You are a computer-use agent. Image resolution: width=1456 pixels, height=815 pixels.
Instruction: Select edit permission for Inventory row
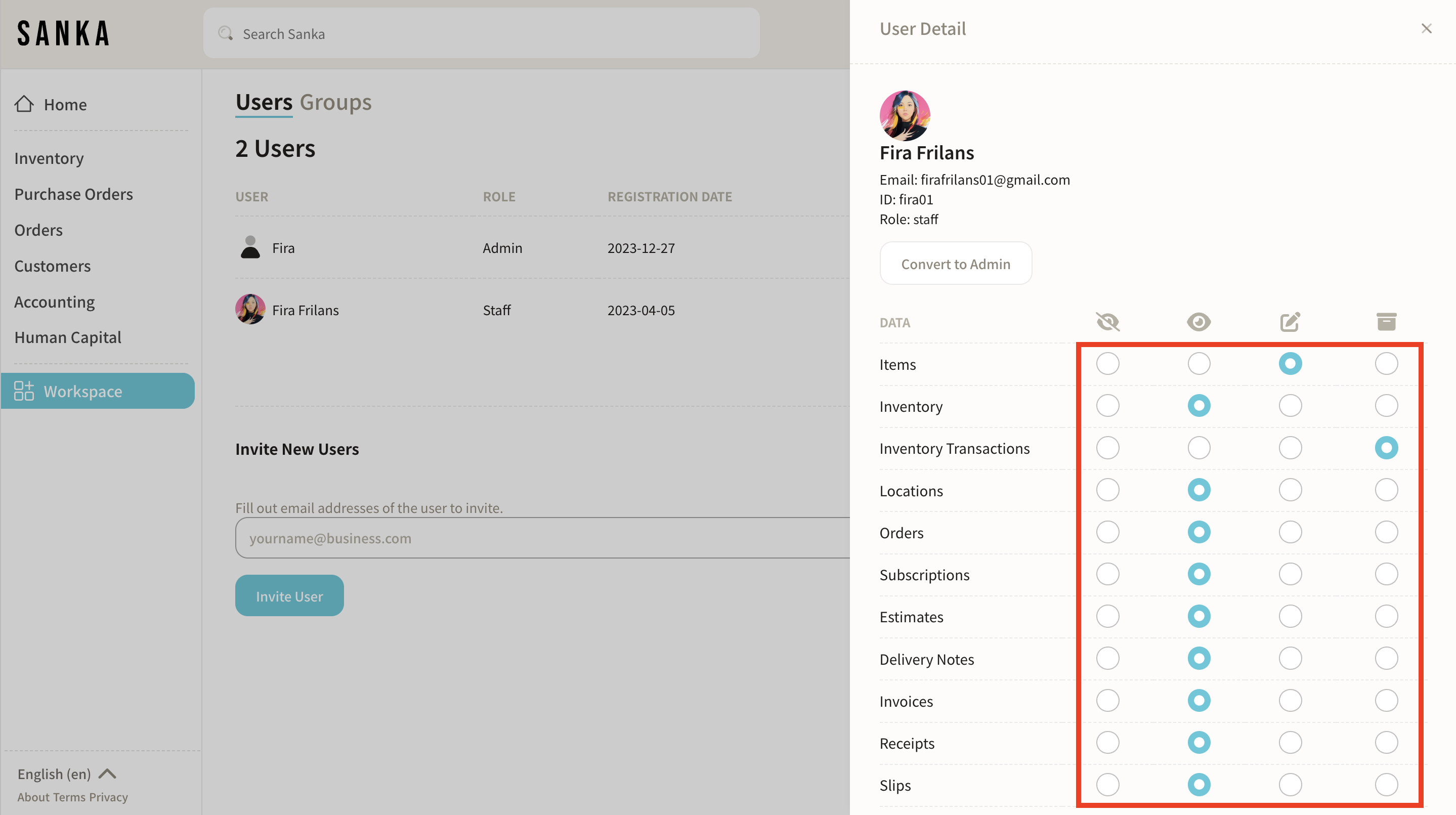tap(1290, 406)
